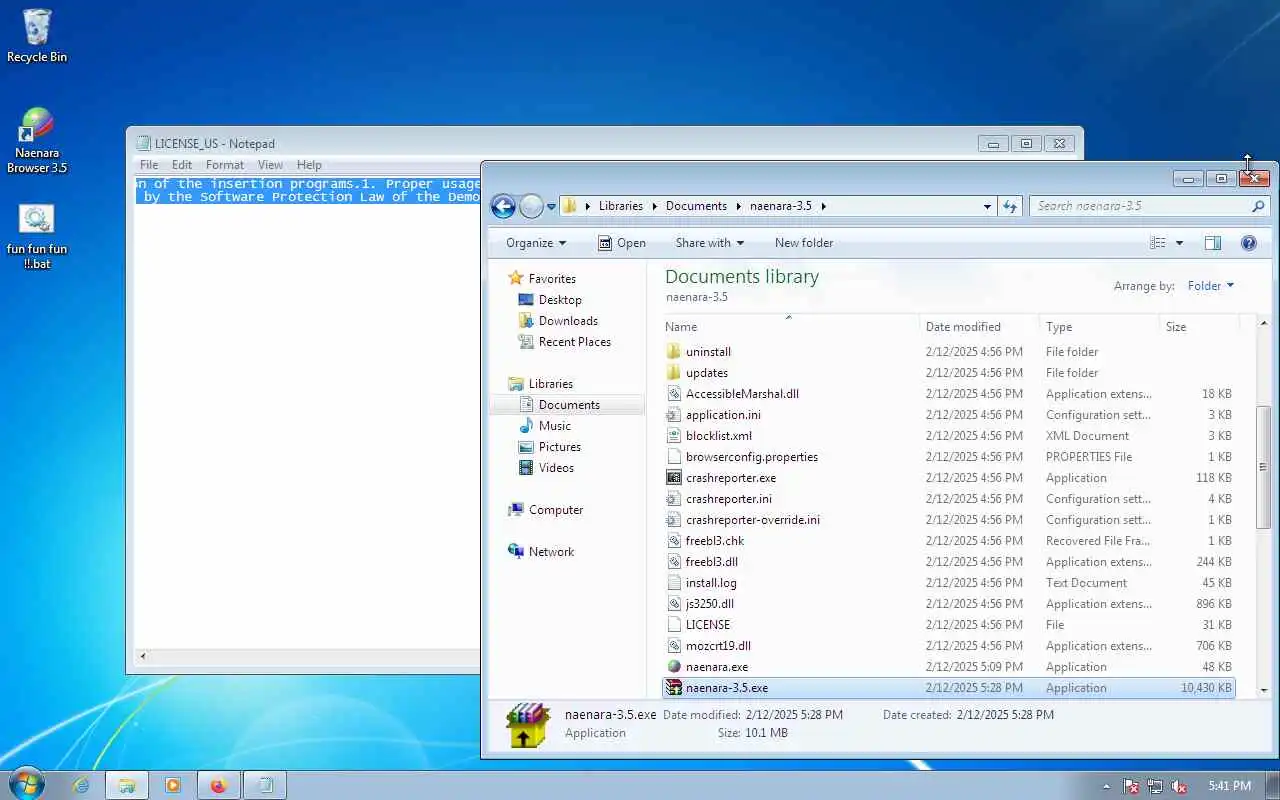Screen dimensions: 1280x800
Task: Select the fun fun fun !!.bat desktop file
Action: tap(37, 236)
